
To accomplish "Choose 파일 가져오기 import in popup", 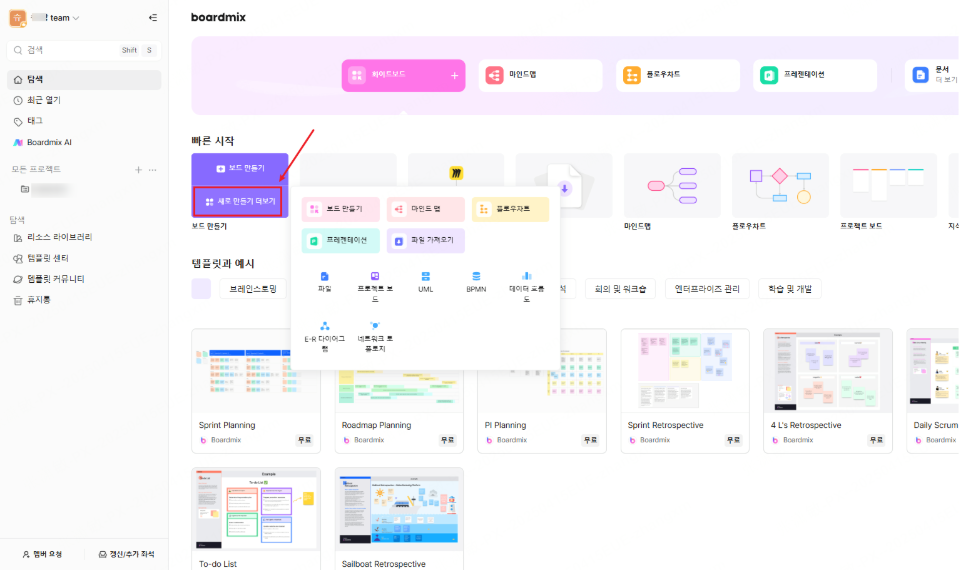I will pyautogui.click(x=426, y=240).
